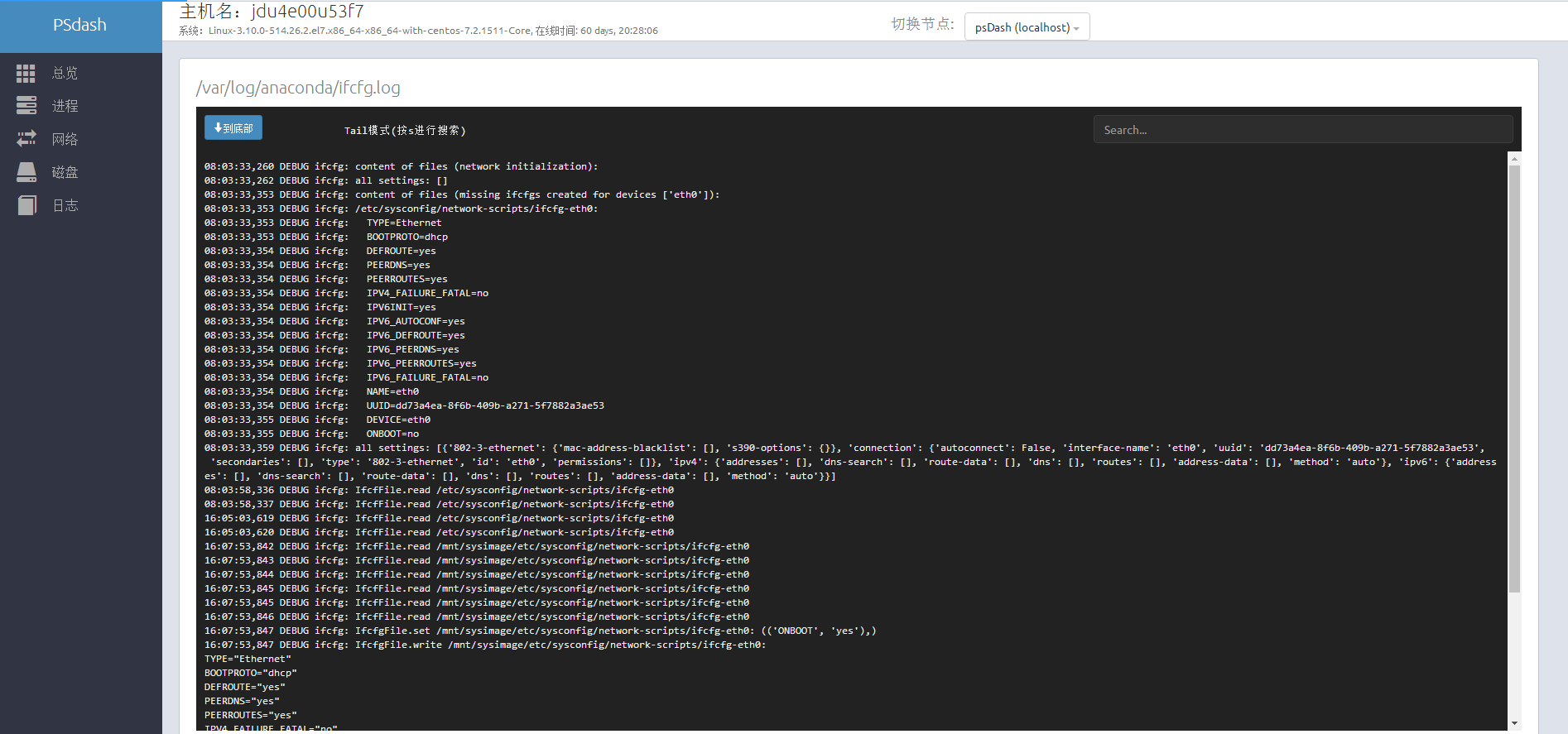Viewport: 1568px width, 734px height.
Task: Click the log line 'NAME=eth0'
Action: click(x=311, y=391)
